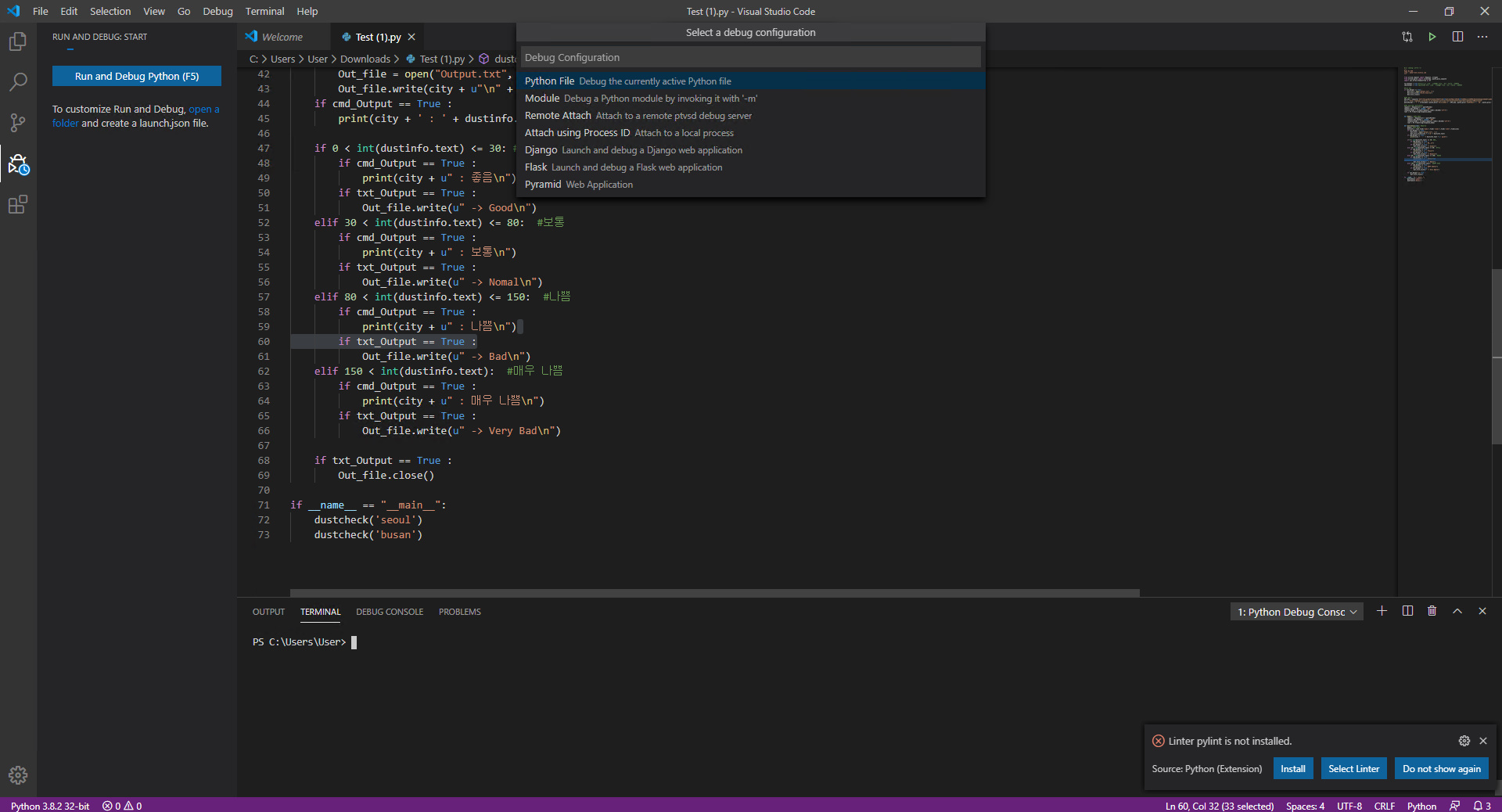Open the Explorer view in activity bar
1502x812 pixels.
[18, 41]
